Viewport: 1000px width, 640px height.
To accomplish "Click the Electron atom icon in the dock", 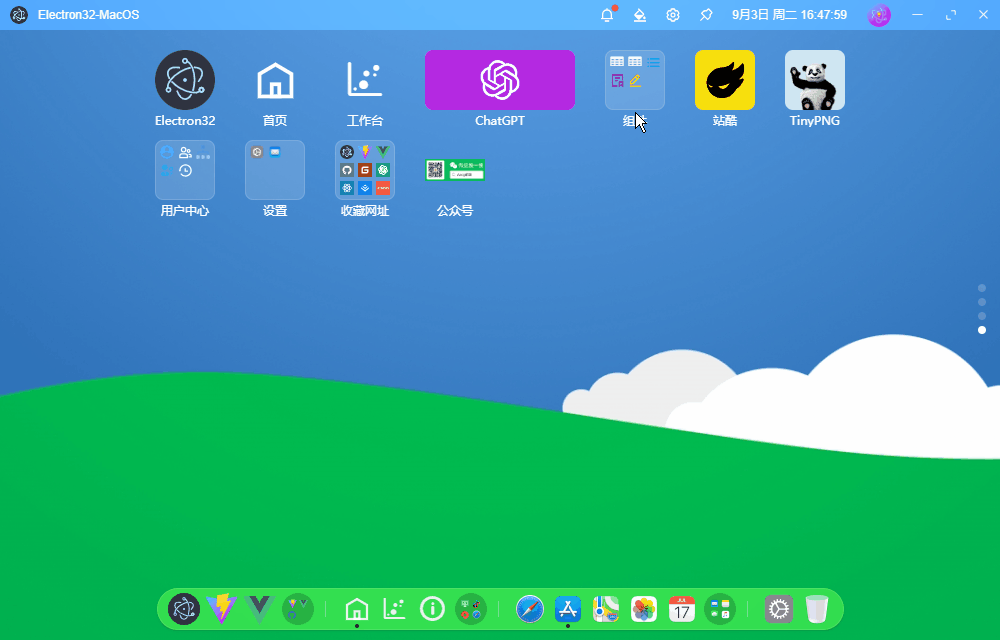I will point(184,609).
